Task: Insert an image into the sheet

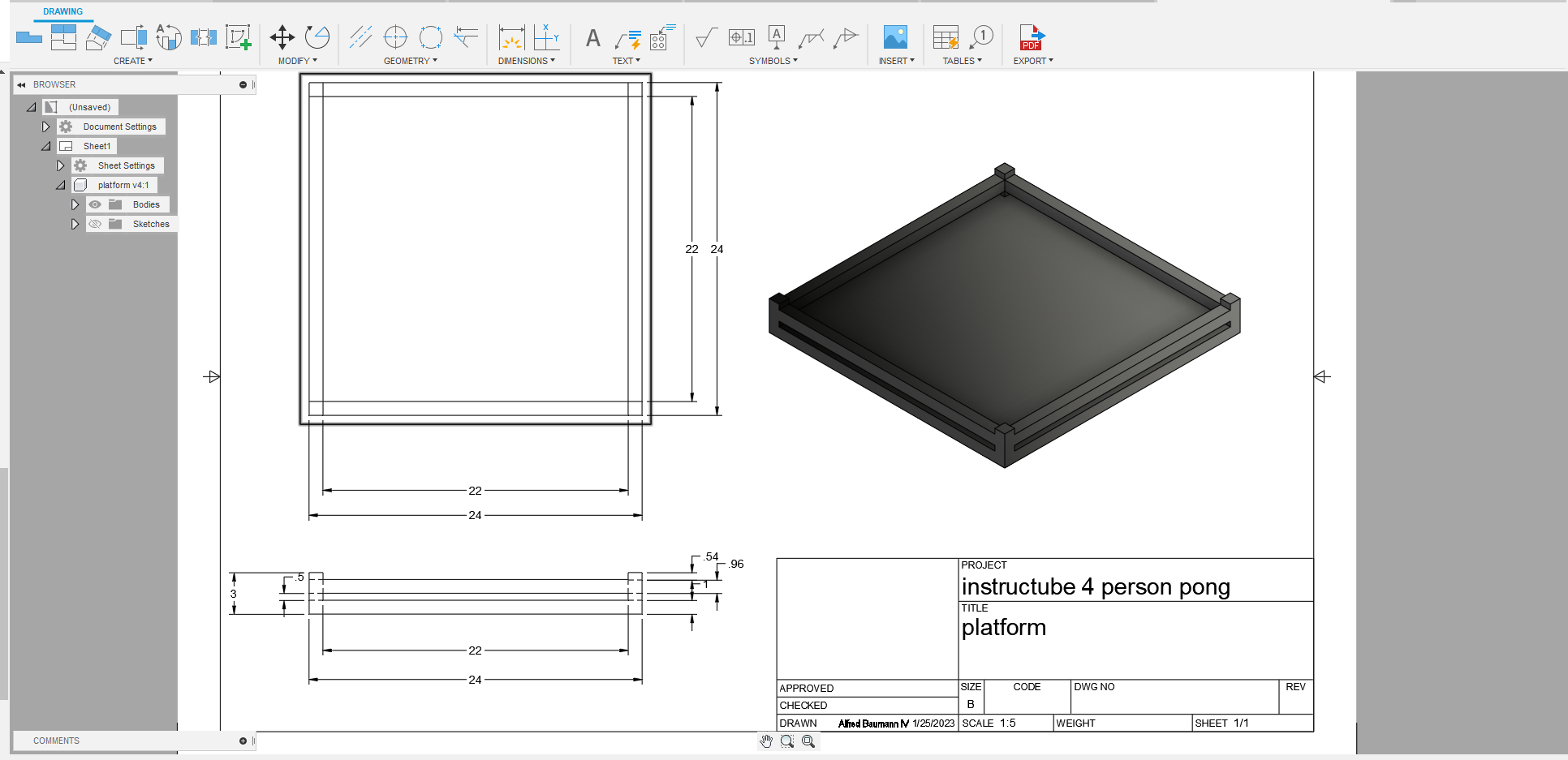Action: tap(895, 36)
